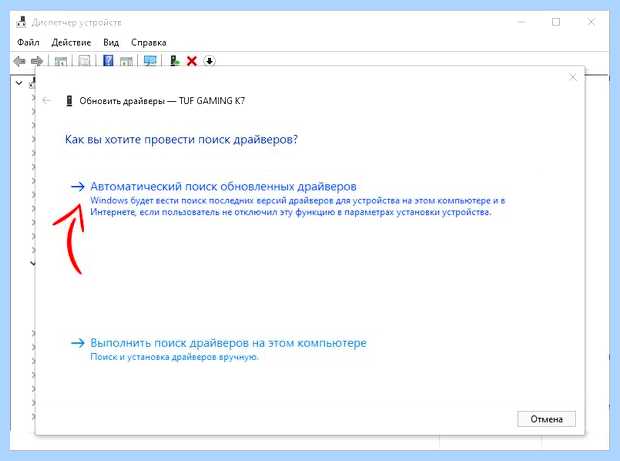Choose Выполнить поиск драйверов на этом компьютере

(228, 343)
